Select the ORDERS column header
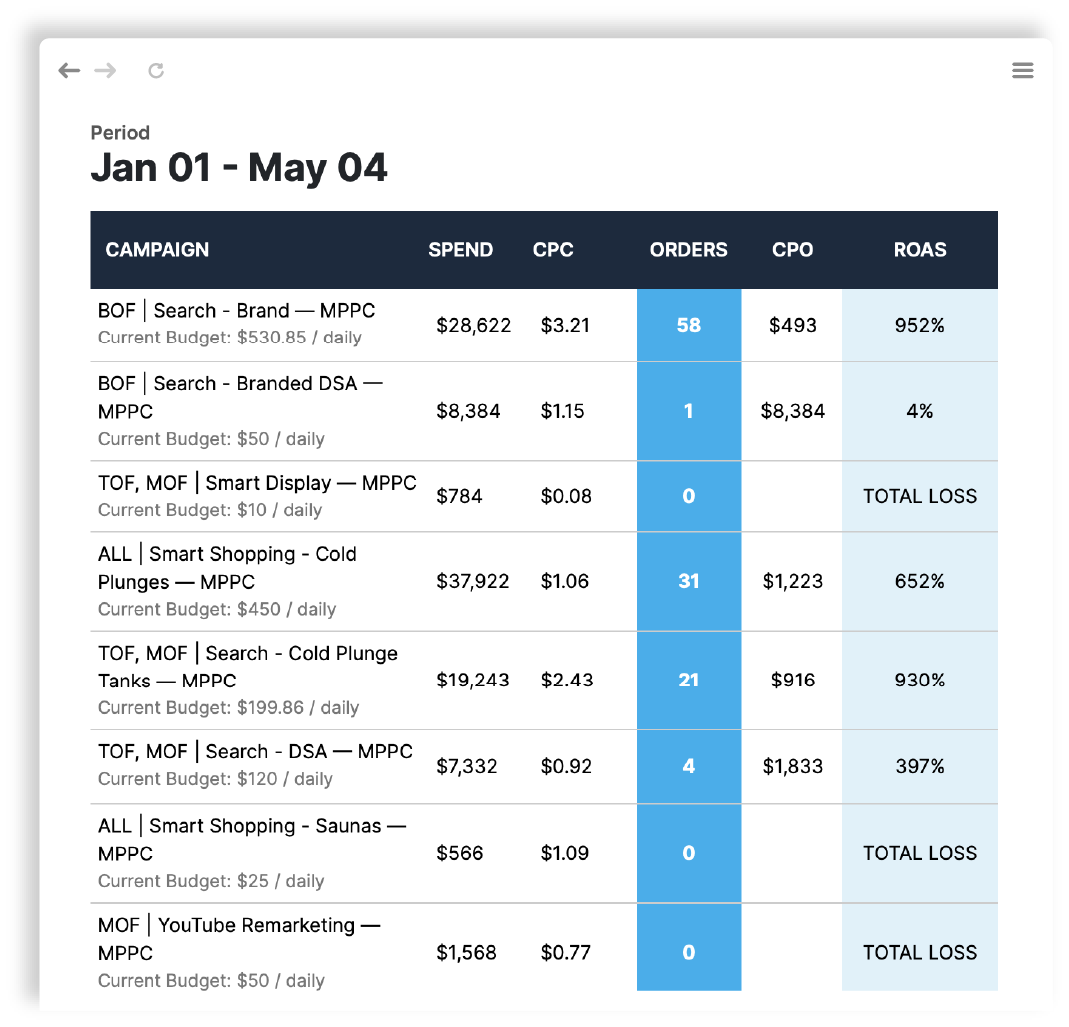 tap(688, 250)
